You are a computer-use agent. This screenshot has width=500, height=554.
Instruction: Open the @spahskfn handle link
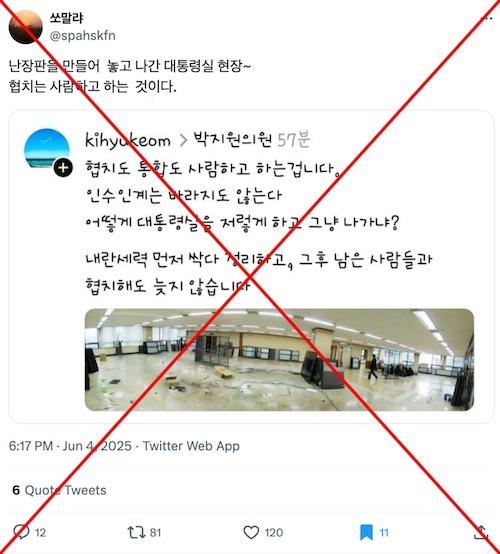82,36
